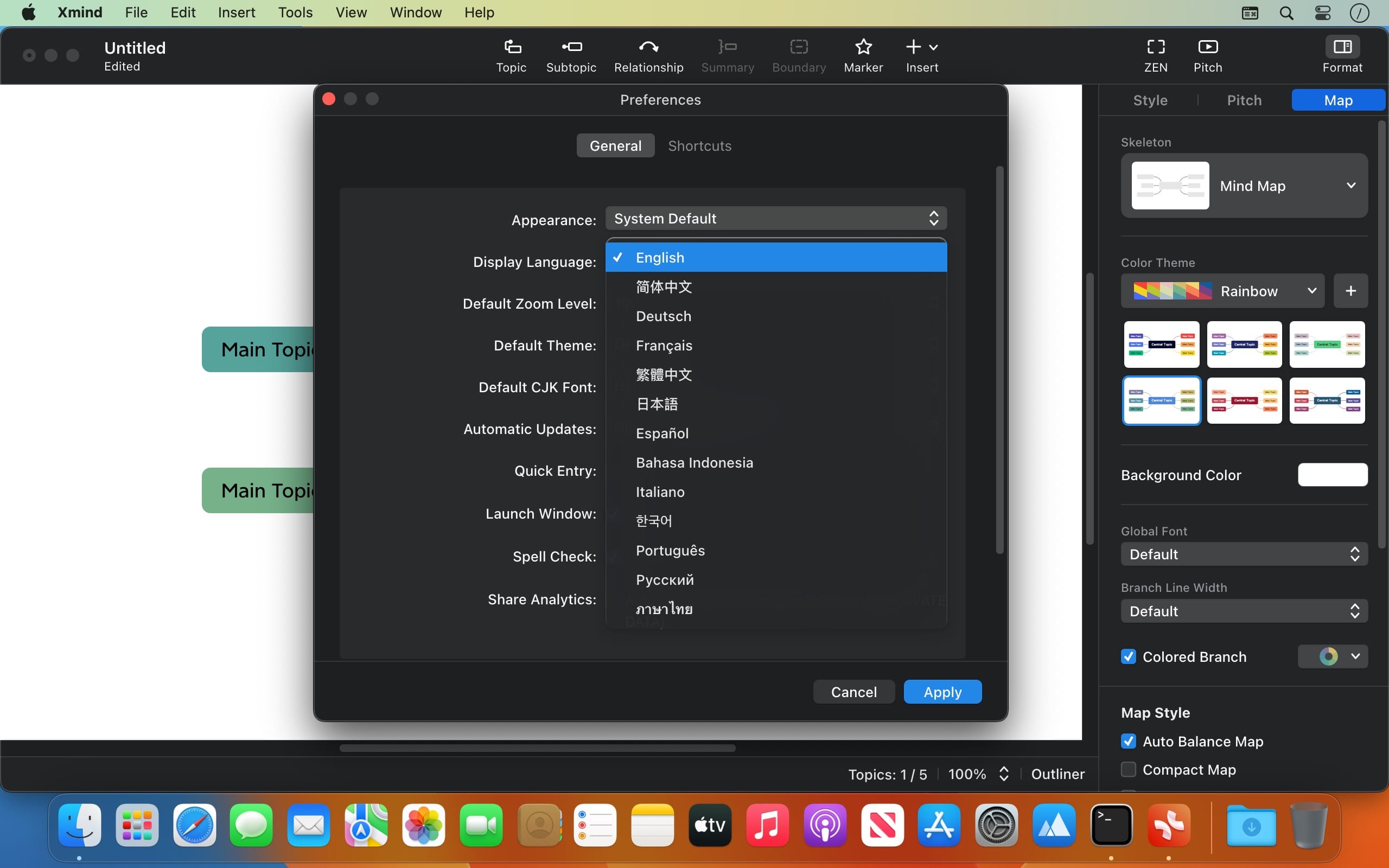The image size is (1389, 868).
Task: Cancel the Preferences dialog
Action: pyautogui.click(x=853, y=692)
